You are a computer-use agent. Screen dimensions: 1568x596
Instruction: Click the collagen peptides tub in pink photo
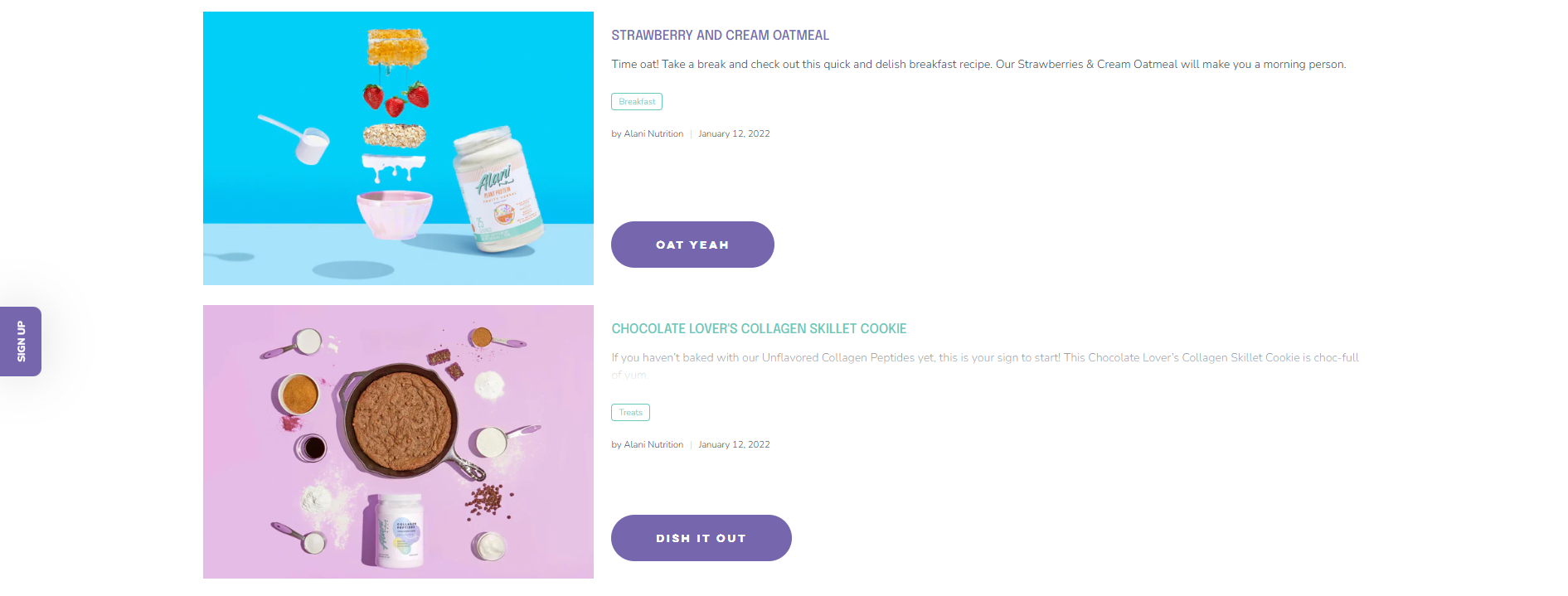click(397, 531)
